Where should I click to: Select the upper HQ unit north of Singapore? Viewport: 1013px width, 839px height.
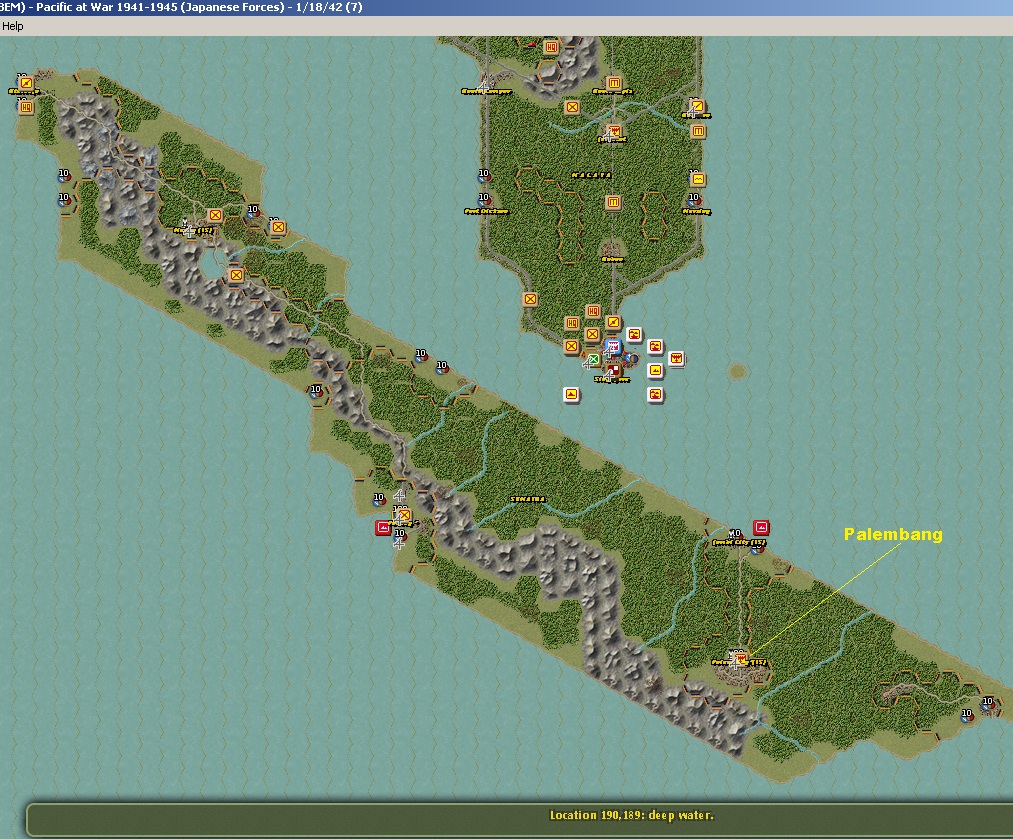coord(593,311)
